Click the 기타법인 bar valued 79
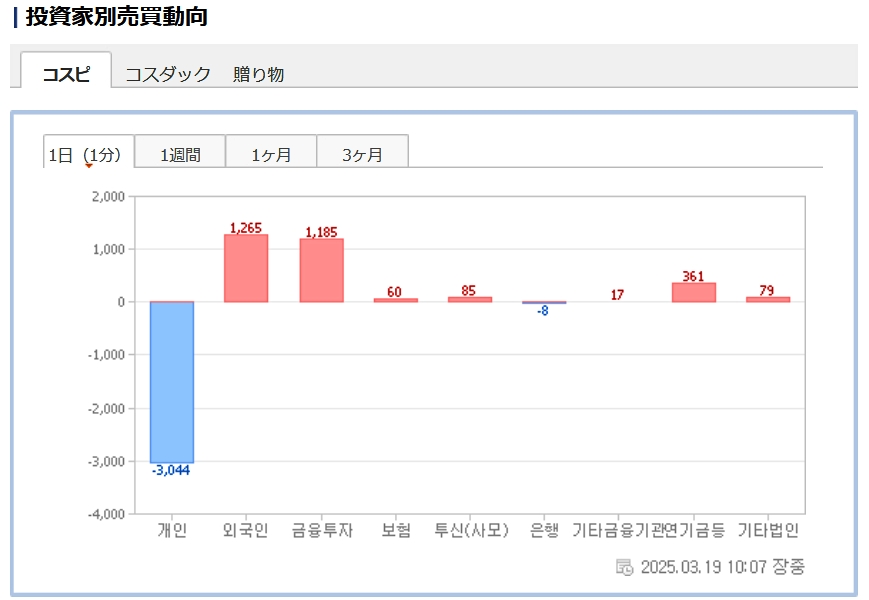The width and height of the screenshot is (869, 600). tap(767, 299)
